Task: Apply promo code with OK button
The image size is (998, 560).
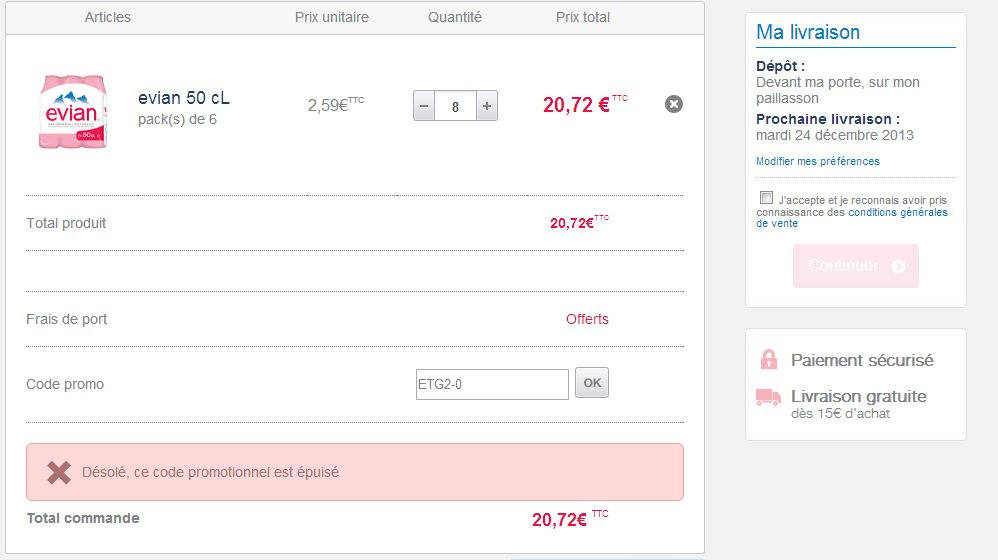Action: coord(592,383)
